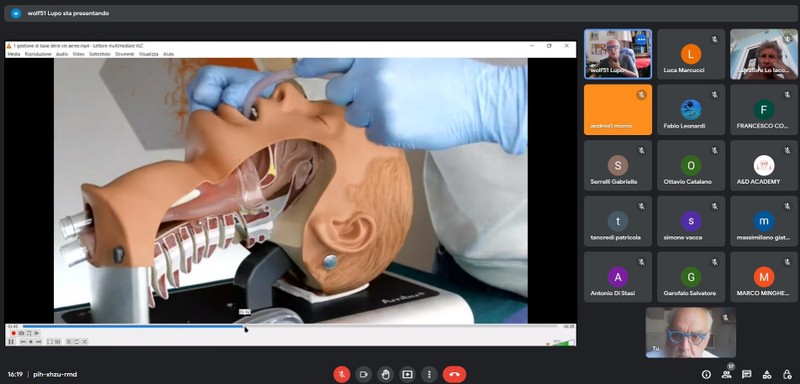Click VLC frame-by-frame button
This screenshot has height=384, width=800.
point(37,333)
